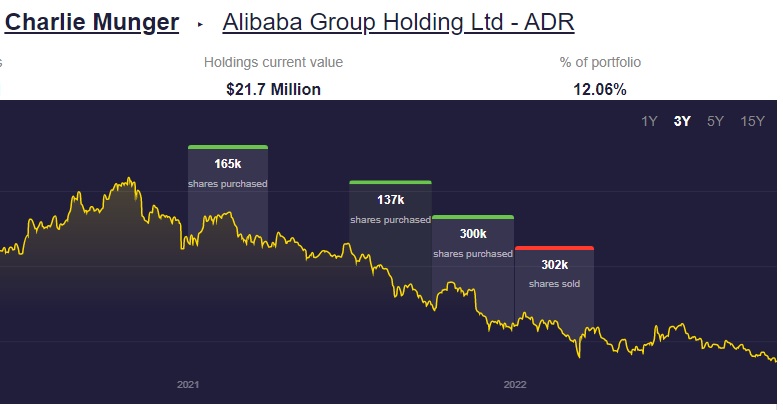Viewport: 783px width, 410px height.
Task: Click the Holdings current value label
Action: click(273, 62)
